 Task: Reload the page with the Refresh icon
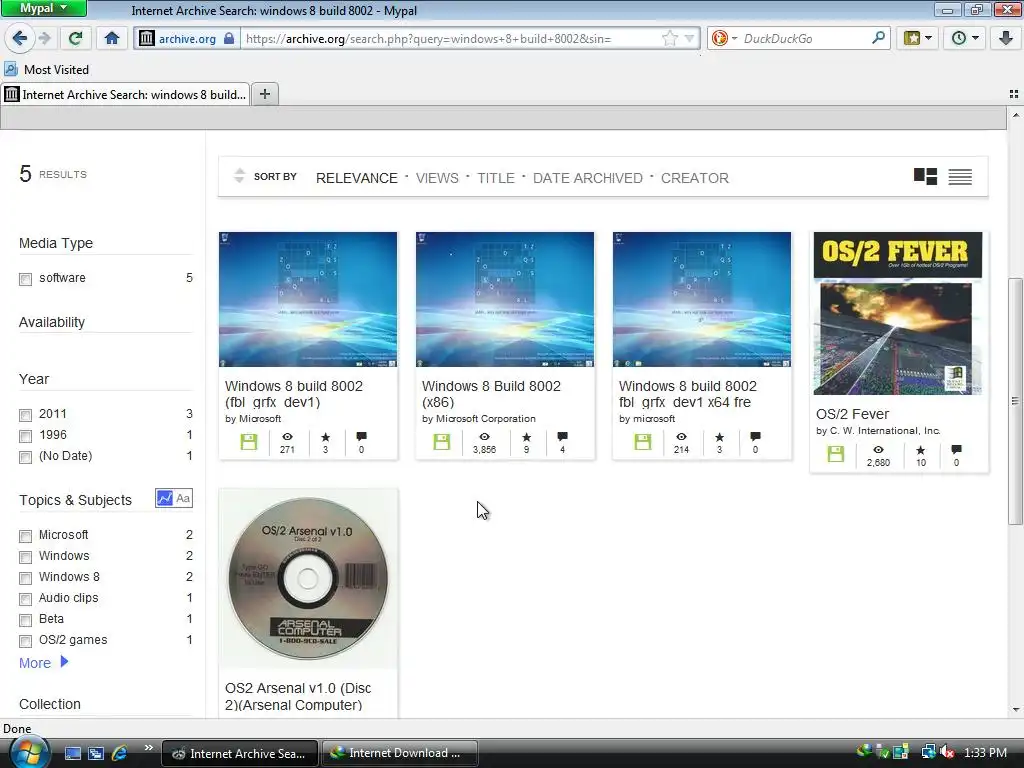(x=75, y=39)
